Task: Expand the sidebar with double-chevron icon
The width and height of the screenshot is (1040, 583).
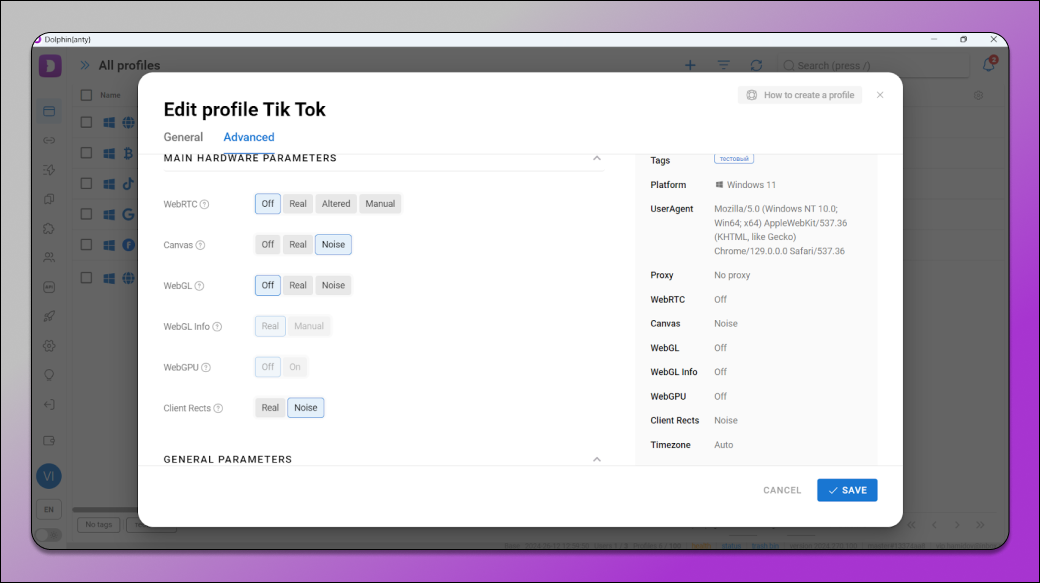Action: point(85,65)
